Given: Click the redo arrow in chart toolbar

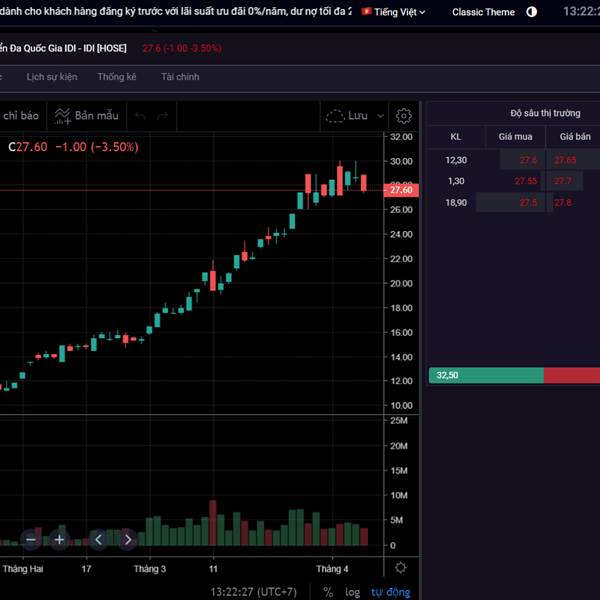Looking at the screenshot, I should [x=163, y=116].
